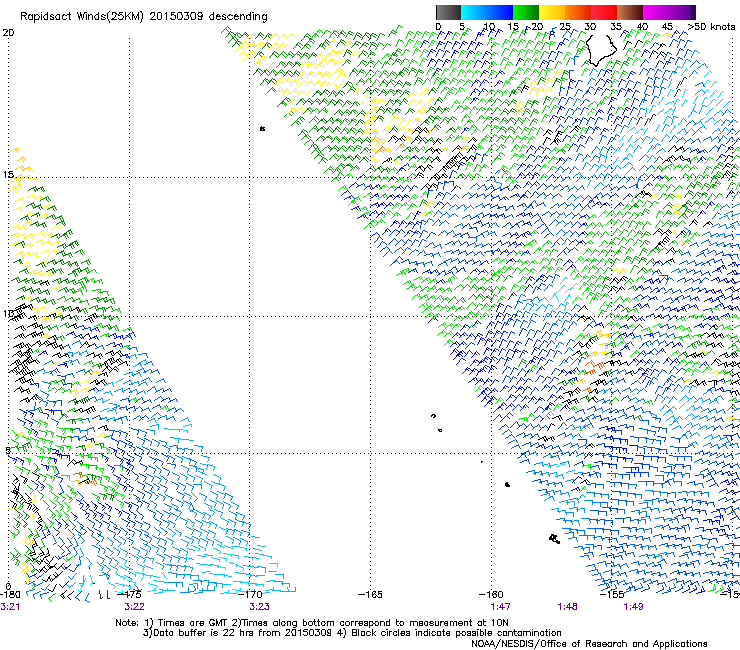Click the black island dot near 4N -159
The image size is (740, 650).
click(x=507, y=484)
